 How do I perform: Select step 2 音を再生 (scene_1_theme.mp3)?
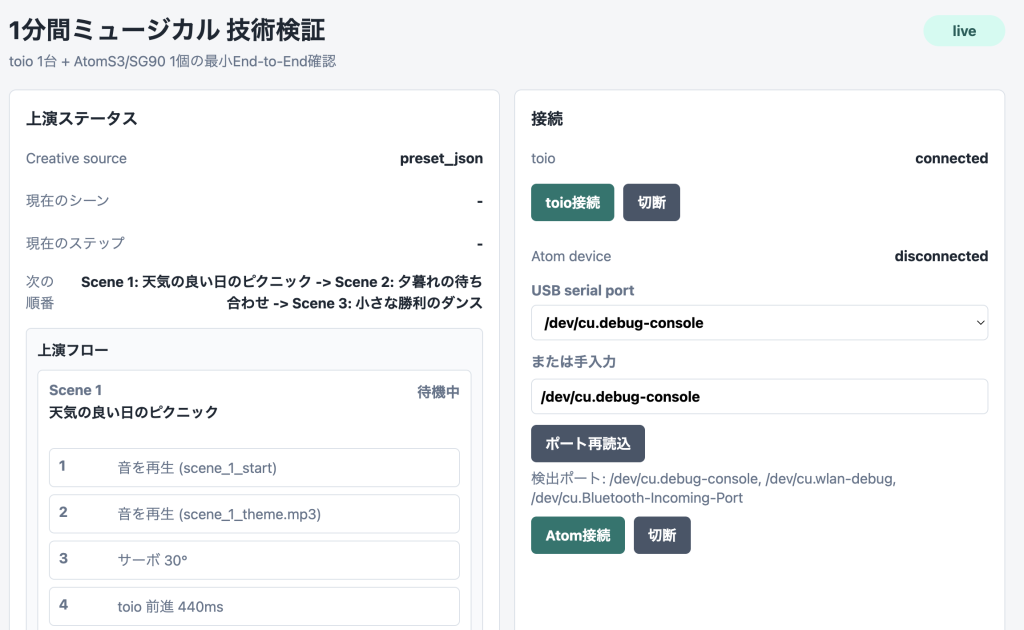pos(254,514)
